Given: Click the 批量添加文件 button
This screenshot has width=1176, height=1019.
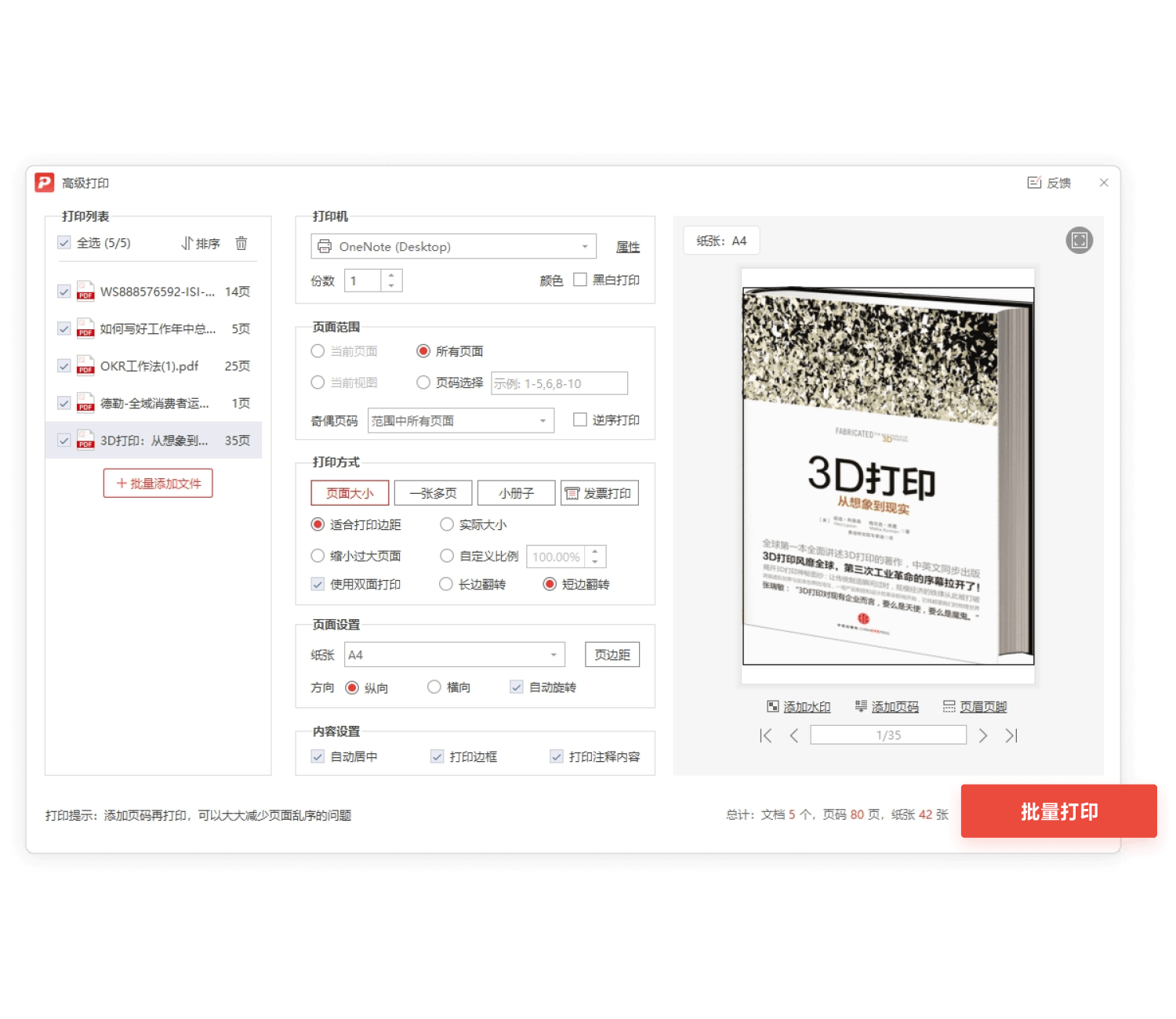Looking at the screenshot, I should pos(158,483).
